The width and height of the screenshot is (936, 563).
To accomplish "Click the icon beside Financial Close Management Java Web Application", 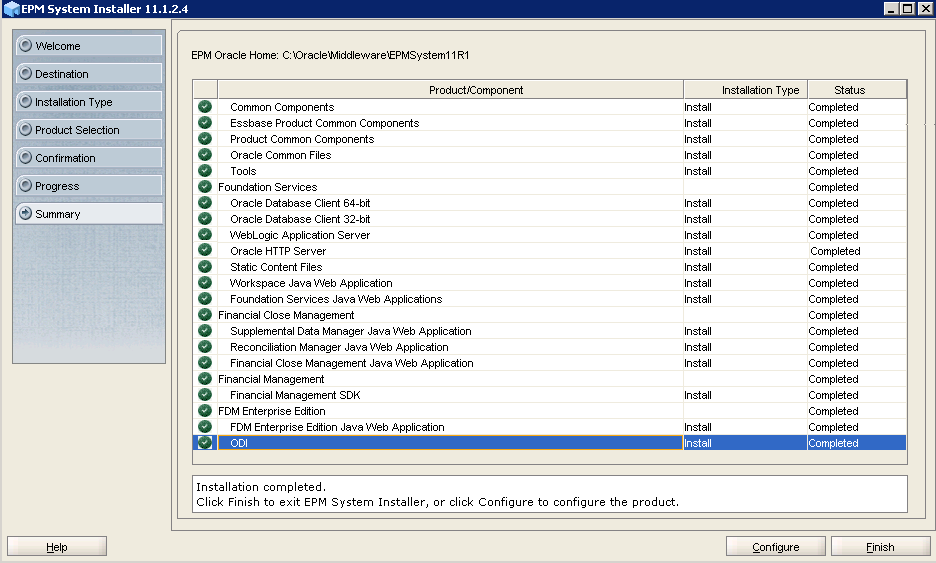I will pyautogui.click(x=205, y=363).
